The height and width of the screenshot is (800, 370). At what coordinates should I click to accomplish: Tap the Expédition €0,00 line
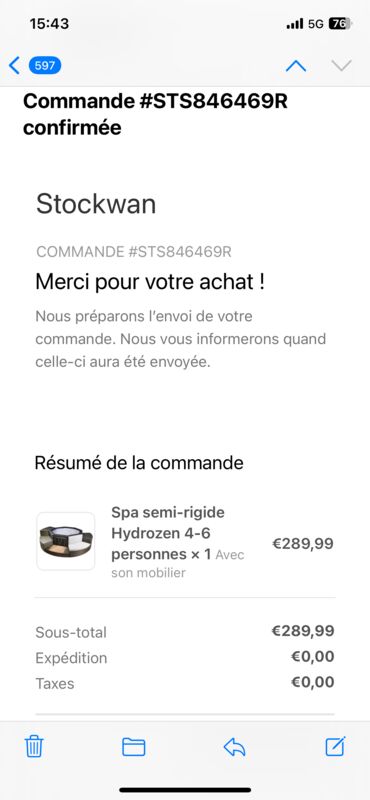pos(185,657)
